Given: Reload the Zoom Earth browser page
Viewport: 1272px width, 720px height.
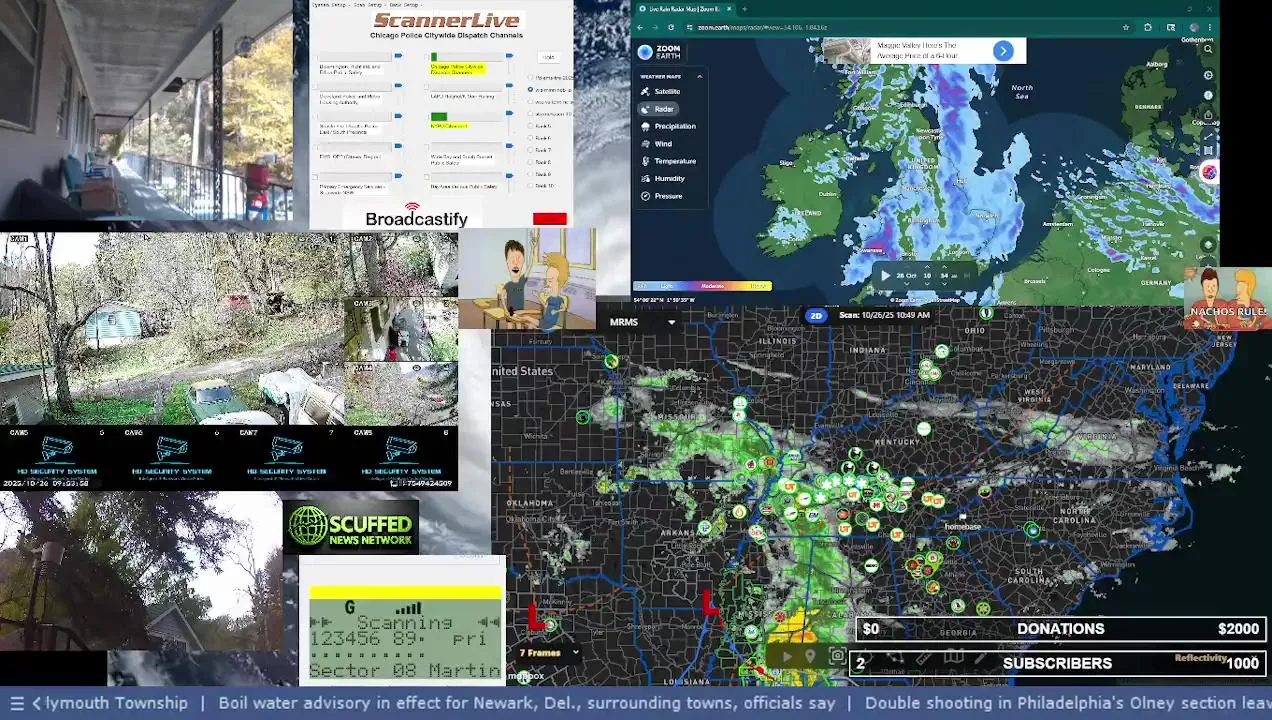Looking at the screenshot, I should pos(671,27).
